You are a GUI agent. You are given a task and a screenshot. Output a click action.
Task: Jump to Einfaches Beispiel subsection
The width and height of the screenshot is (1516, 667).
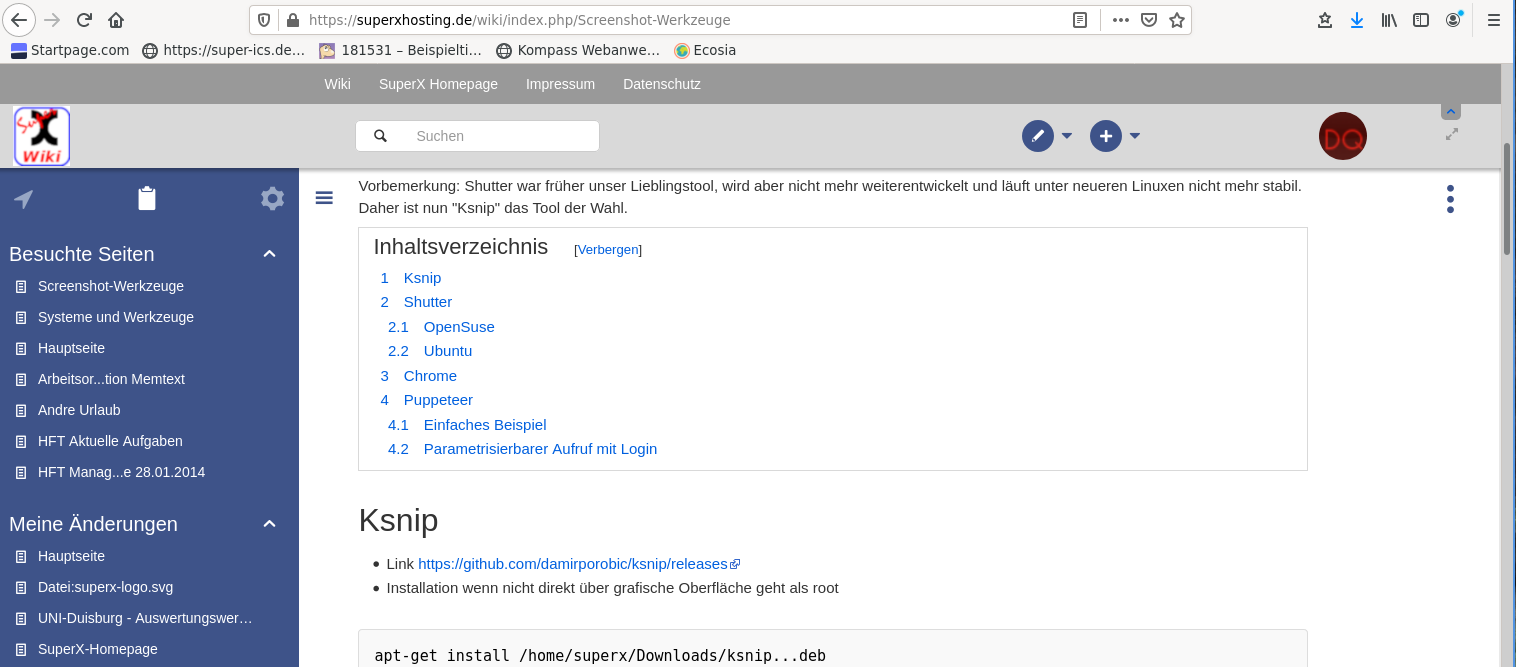[x=485, y=425]
